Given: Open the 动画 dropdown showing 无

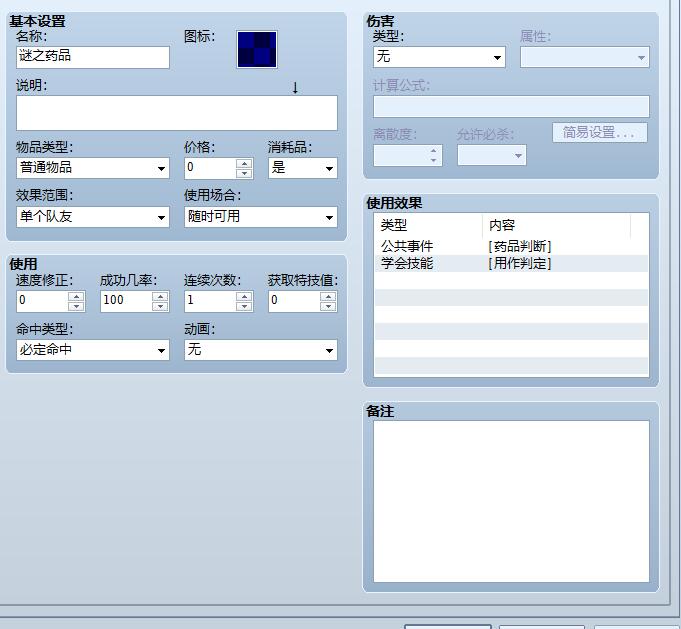Looking at the screenshot, I should coord(261,350).
